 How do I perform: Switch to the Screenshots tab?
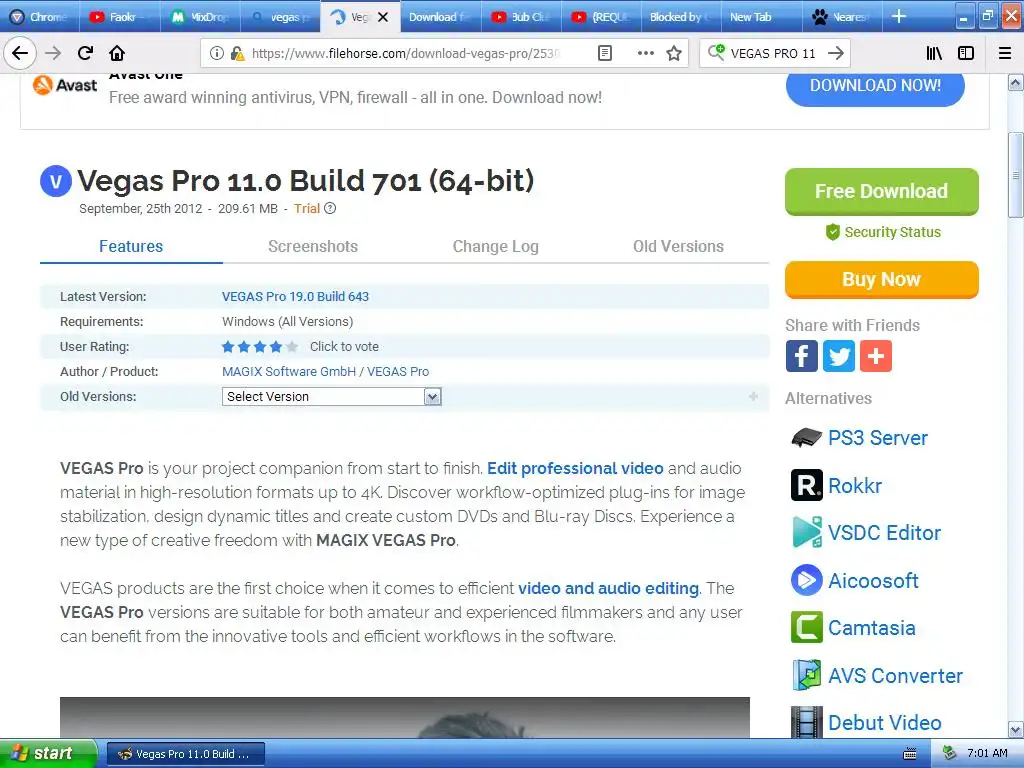point(313,246)
